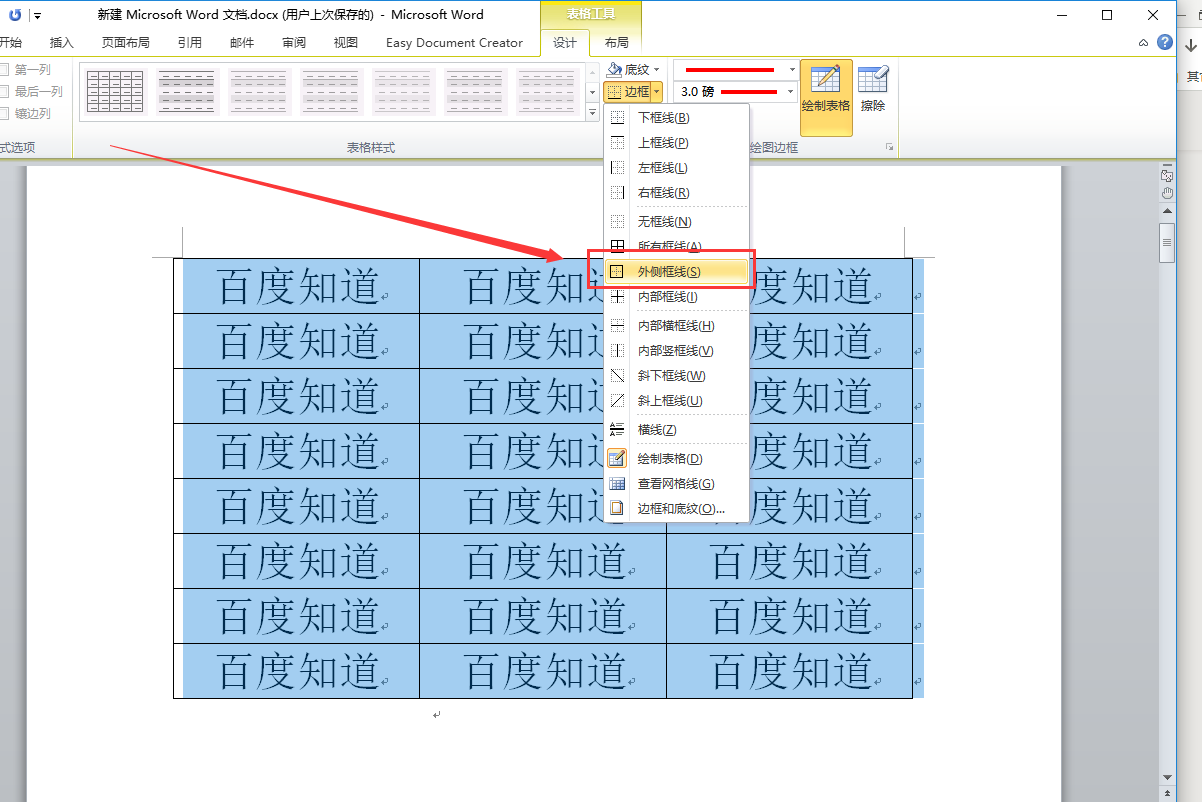Click the vertical scrollbar down arrow

pyautogui.click(x=1166, y=776)
